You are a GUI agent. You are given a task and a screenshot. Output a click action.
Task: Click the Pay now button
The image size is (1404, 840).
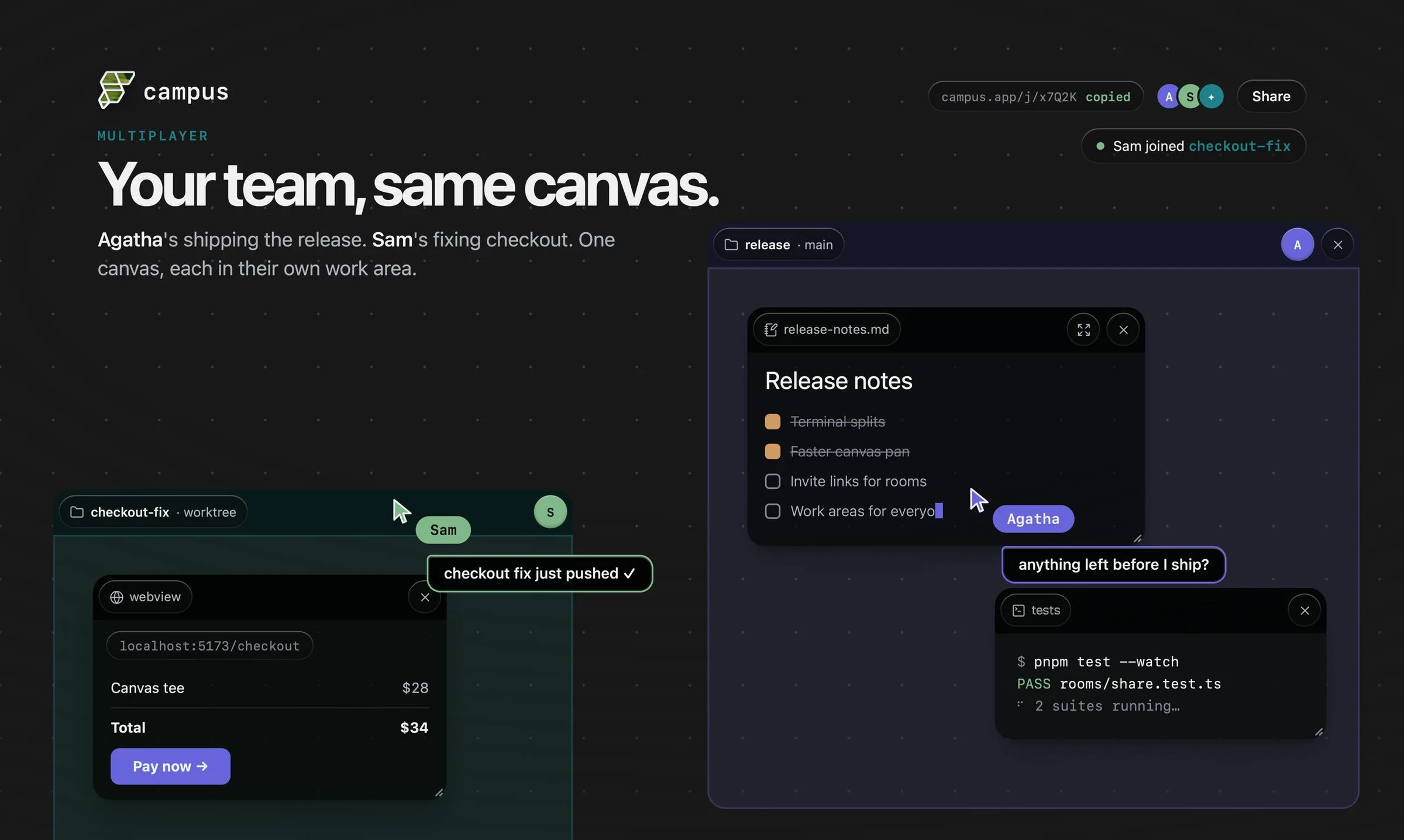coord(170,766)
